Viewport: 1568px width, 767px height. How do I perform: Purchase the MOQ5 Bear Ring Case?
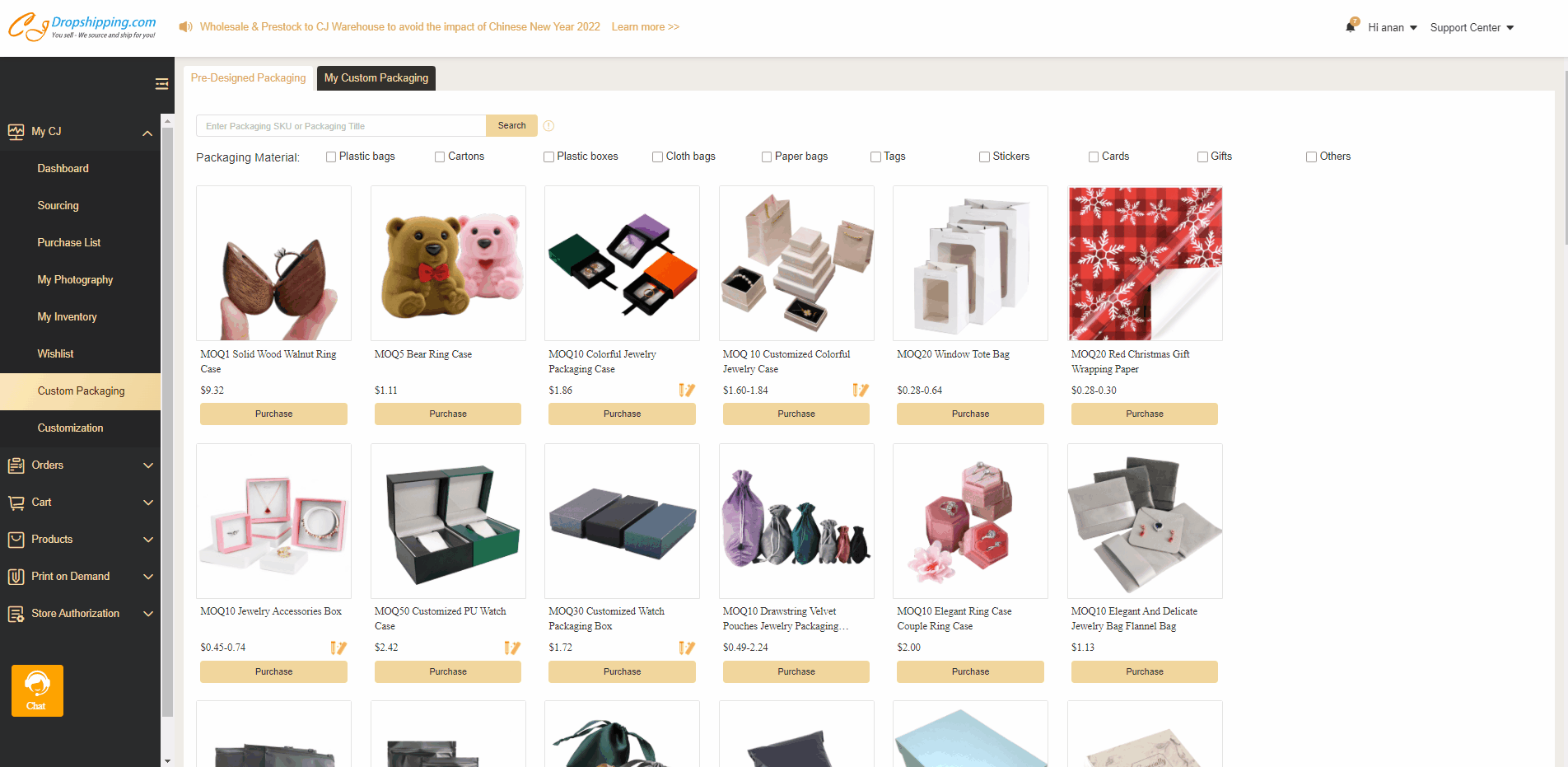(448, 414)
